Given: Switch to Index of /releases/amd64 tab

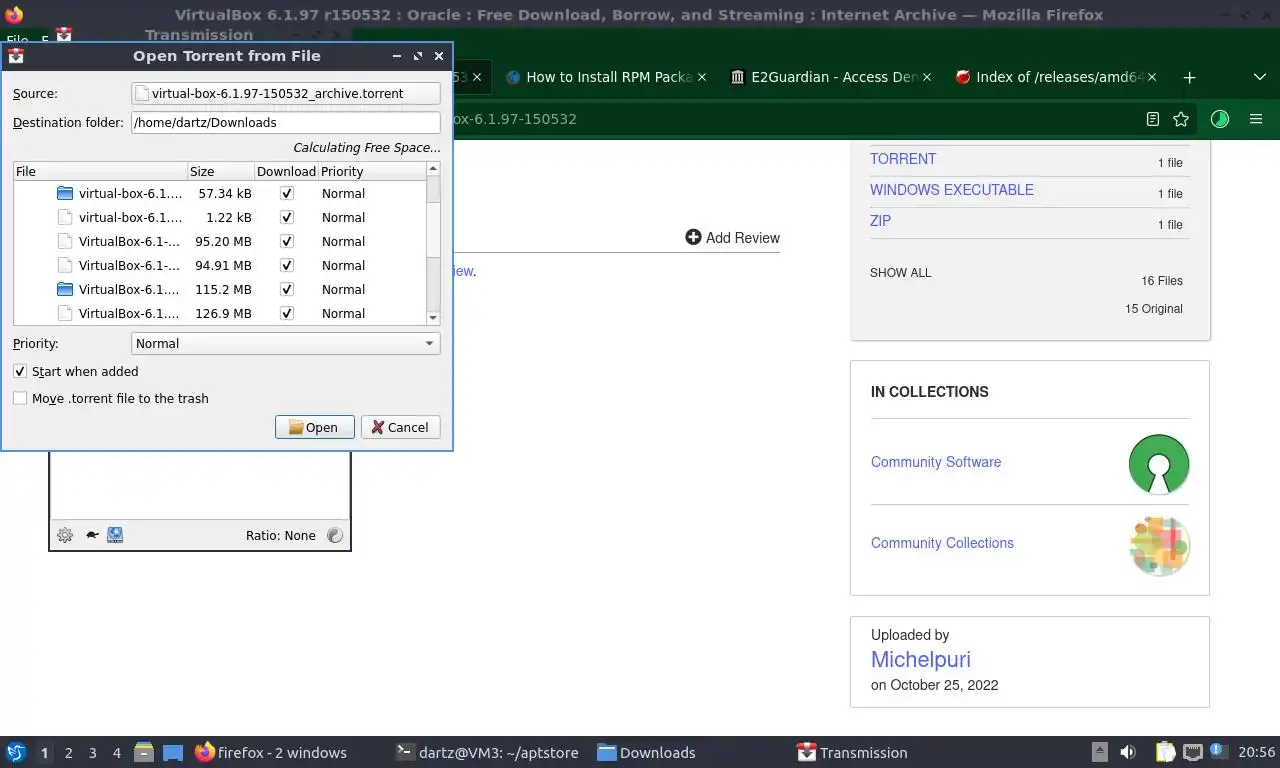Looking at the screenshot, I should click(x=1057, y=77).
